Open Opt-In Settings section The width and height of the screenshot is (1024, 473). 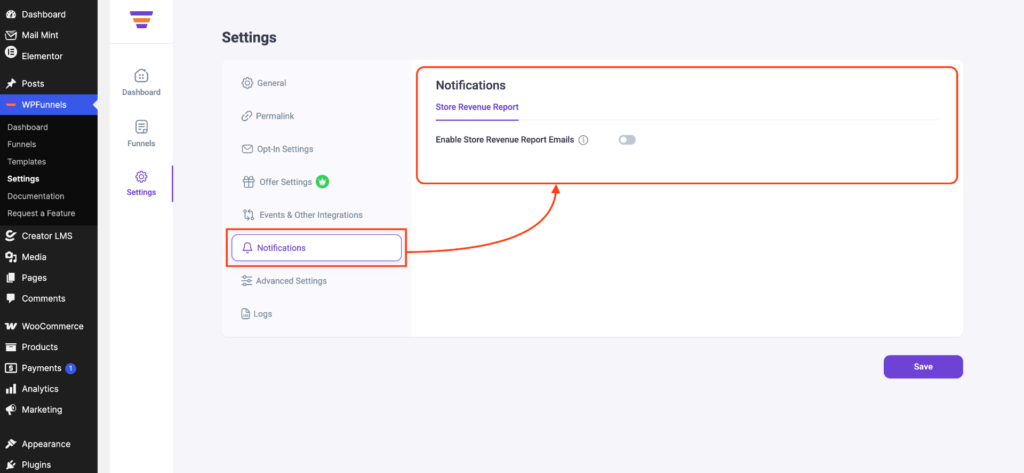[277, 149]
